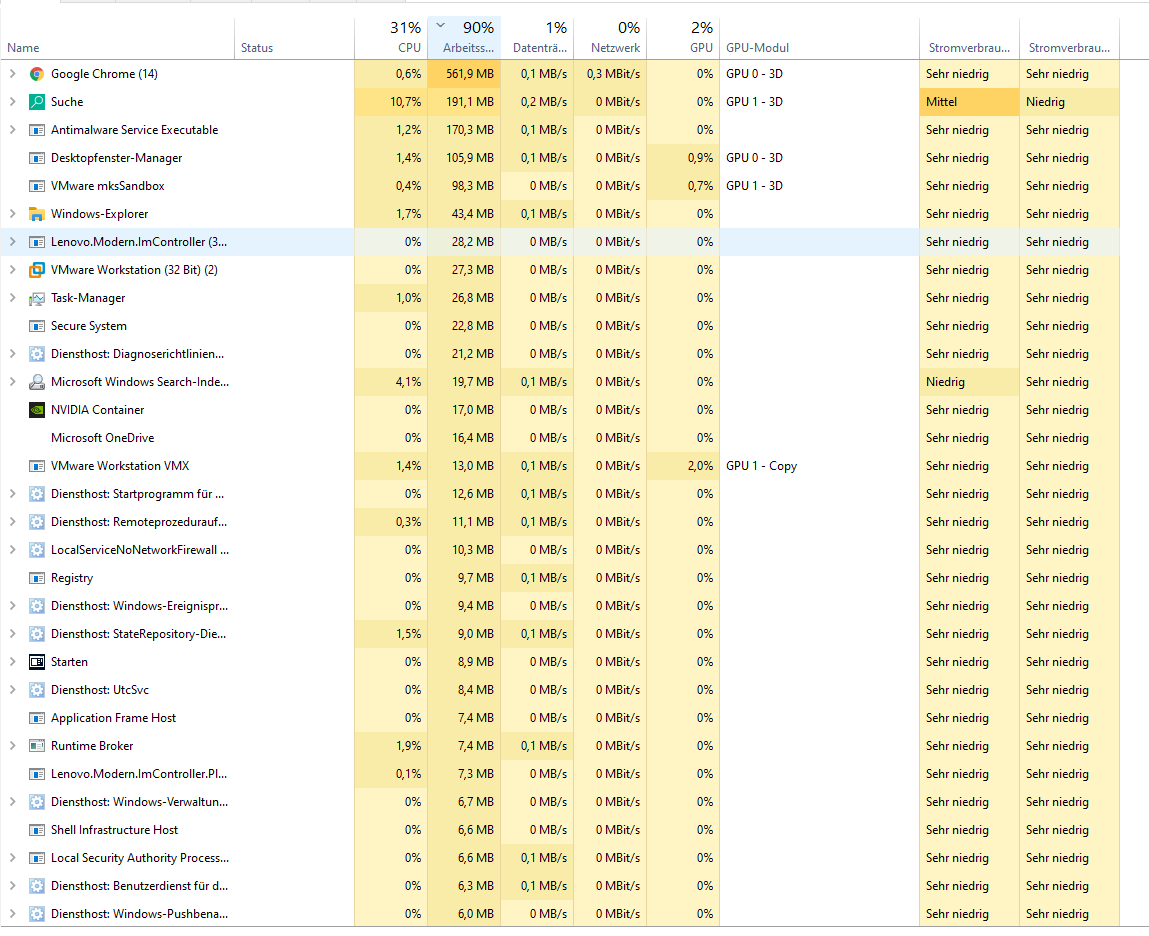Image resolution: width=1149 pixels, height=936 pixels.
Task: Click the 2,0% GPU value for VMX
Action: click(x=683, y=466)
